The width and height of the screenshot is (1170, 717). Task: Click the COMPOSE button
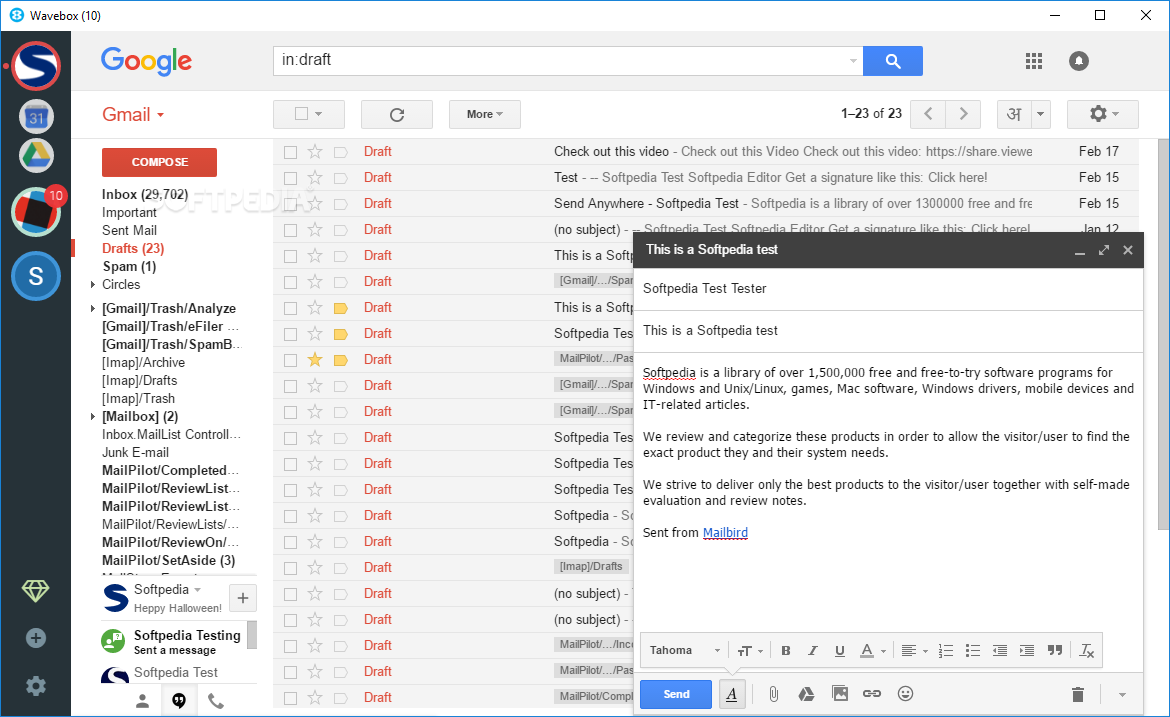(160, 162)
